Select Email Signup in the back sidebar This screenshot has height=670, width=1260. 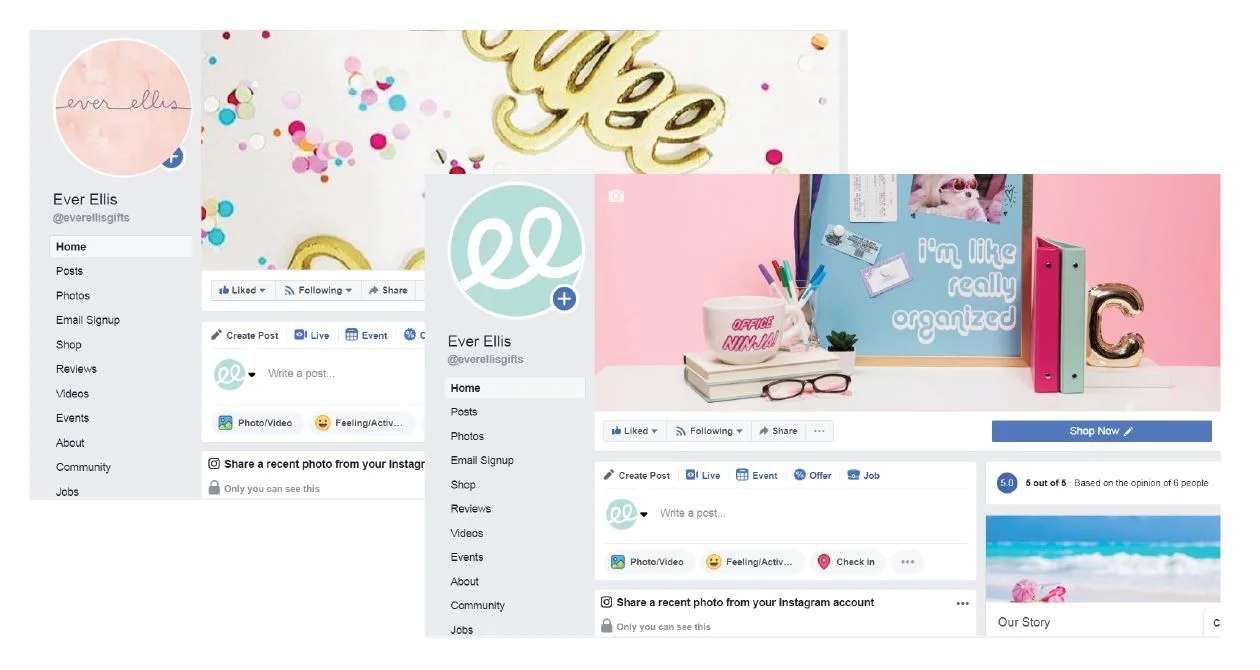(88, 320)
